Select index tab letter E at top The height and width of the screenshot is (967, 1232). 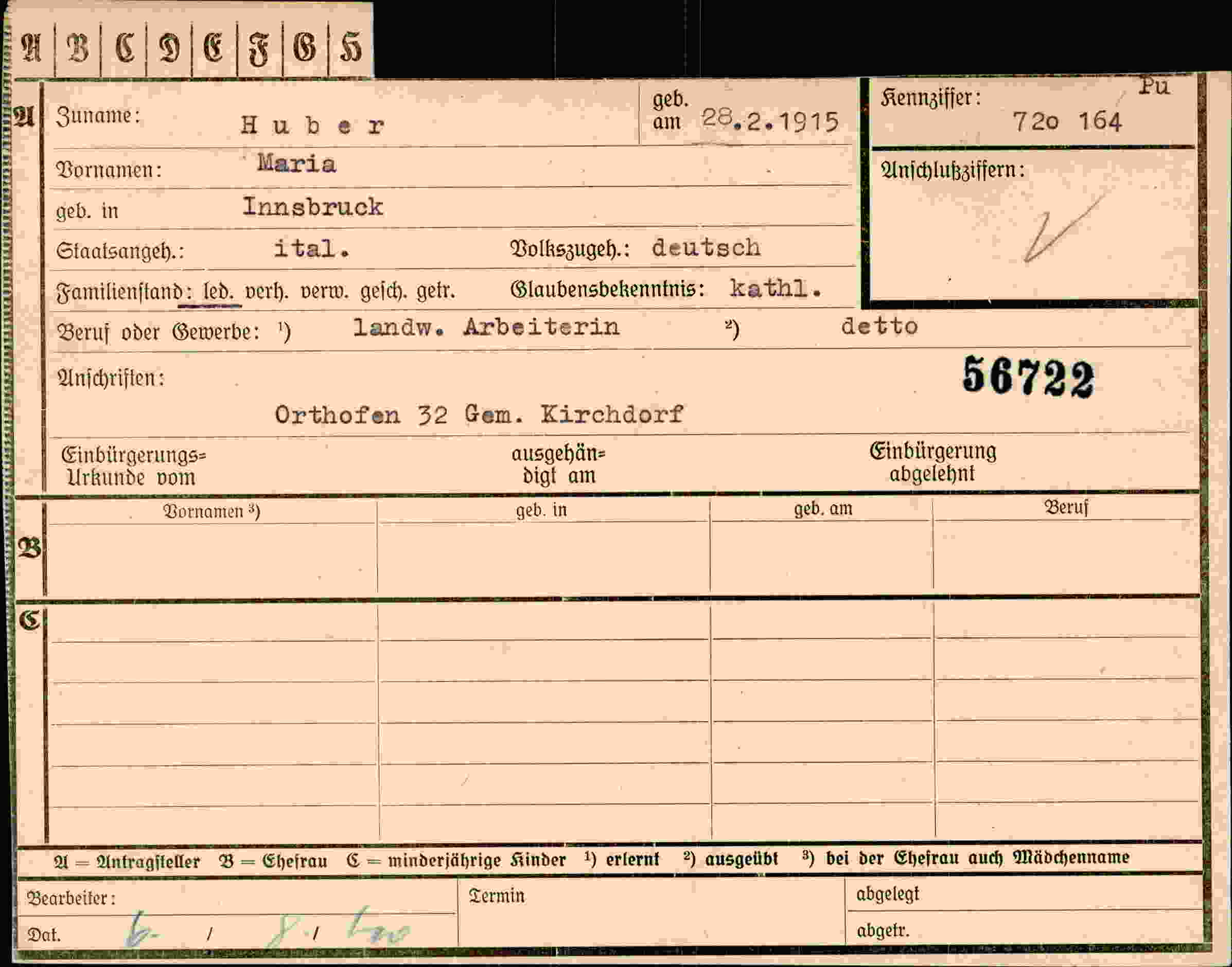pyautogui.click(x=214, y=47)
